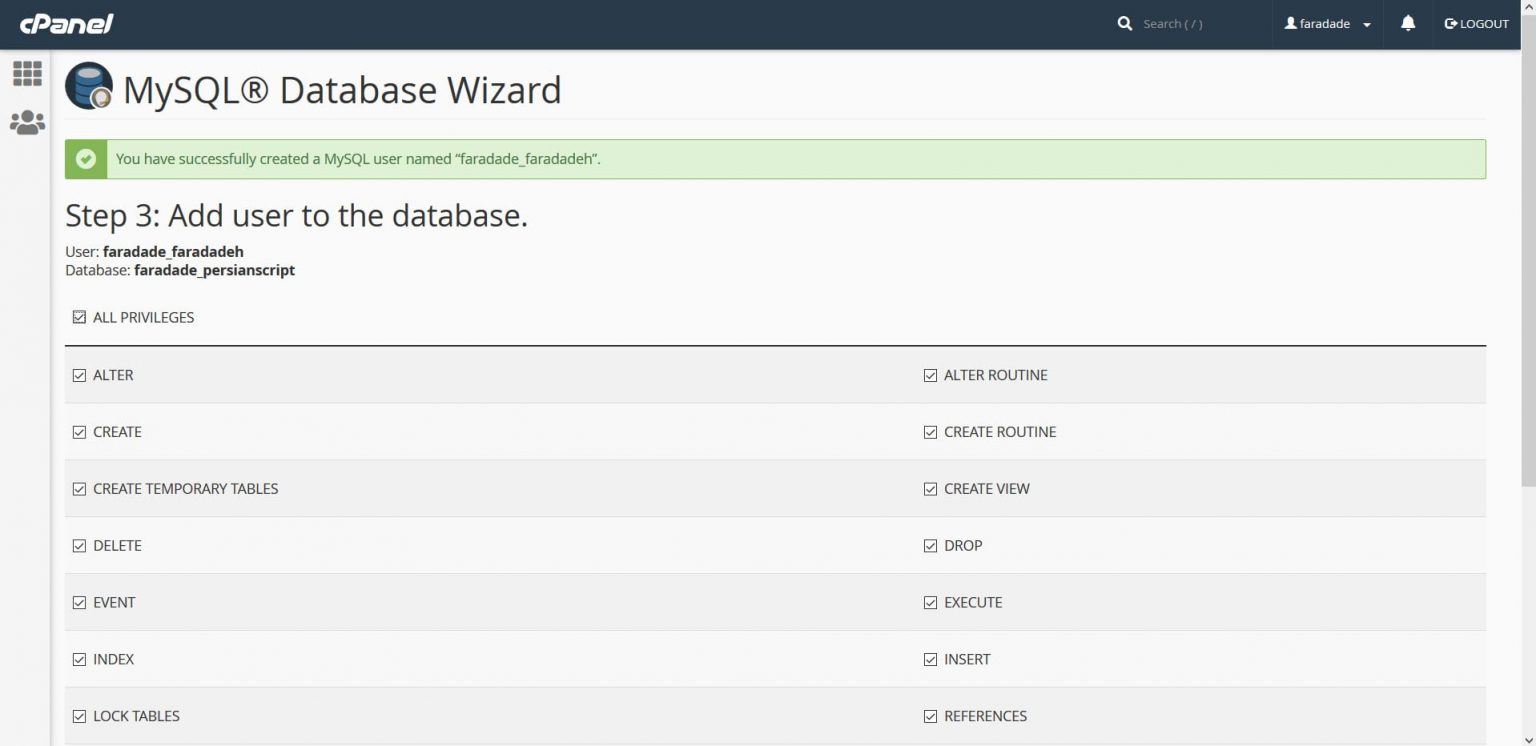
Task: Toggle the CREATE VIEW checkbox
Action: (x=930, y=490)
